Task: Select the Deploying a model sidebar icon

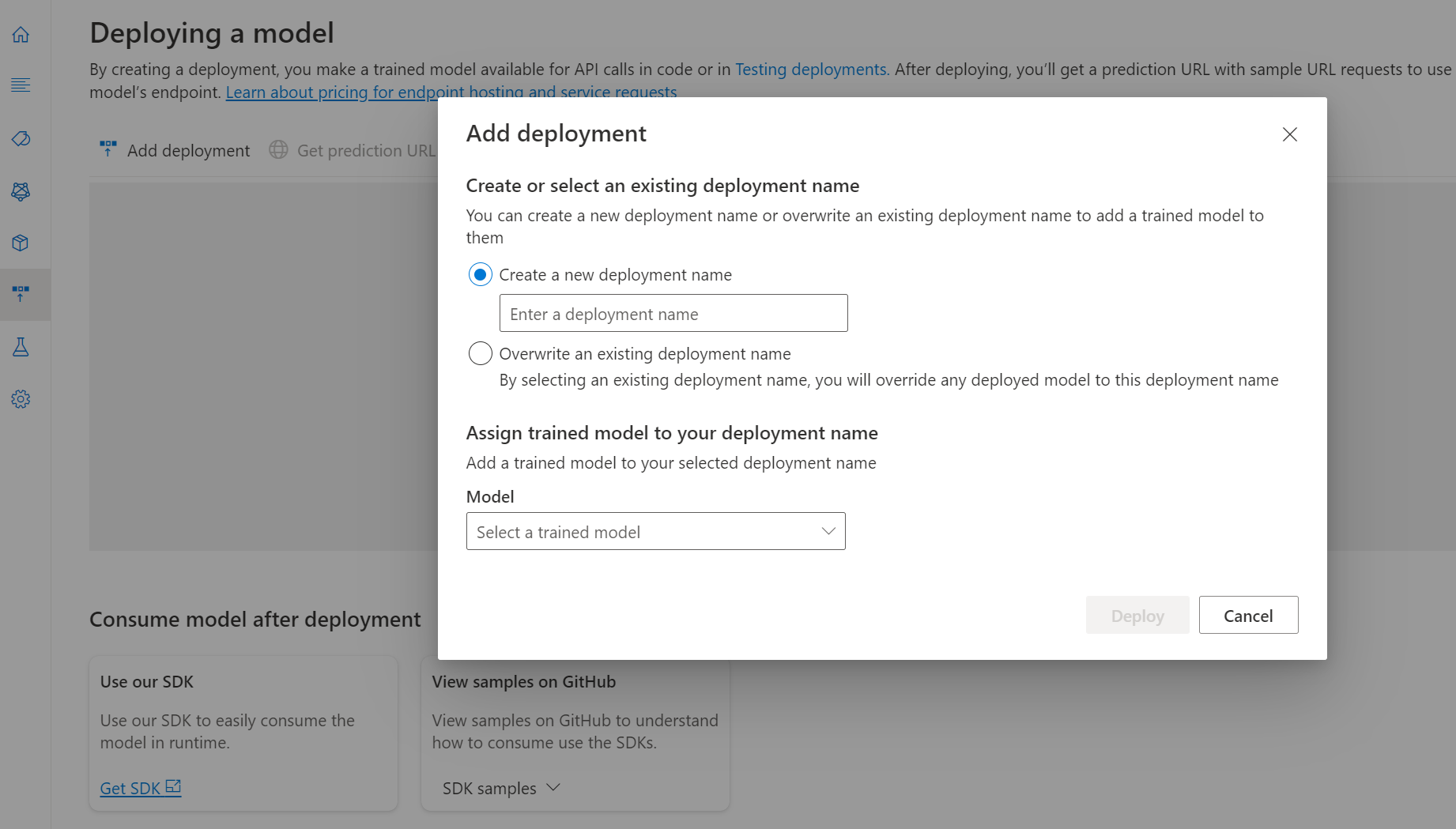Action: click(x=21, y=295)
